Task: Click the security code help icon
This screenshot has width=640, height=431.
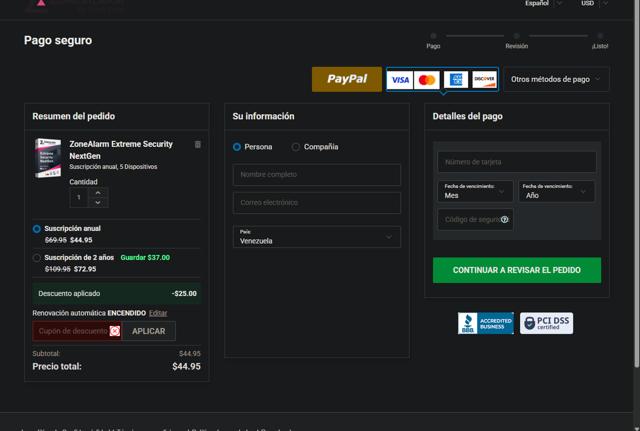Action: [504, 220]
